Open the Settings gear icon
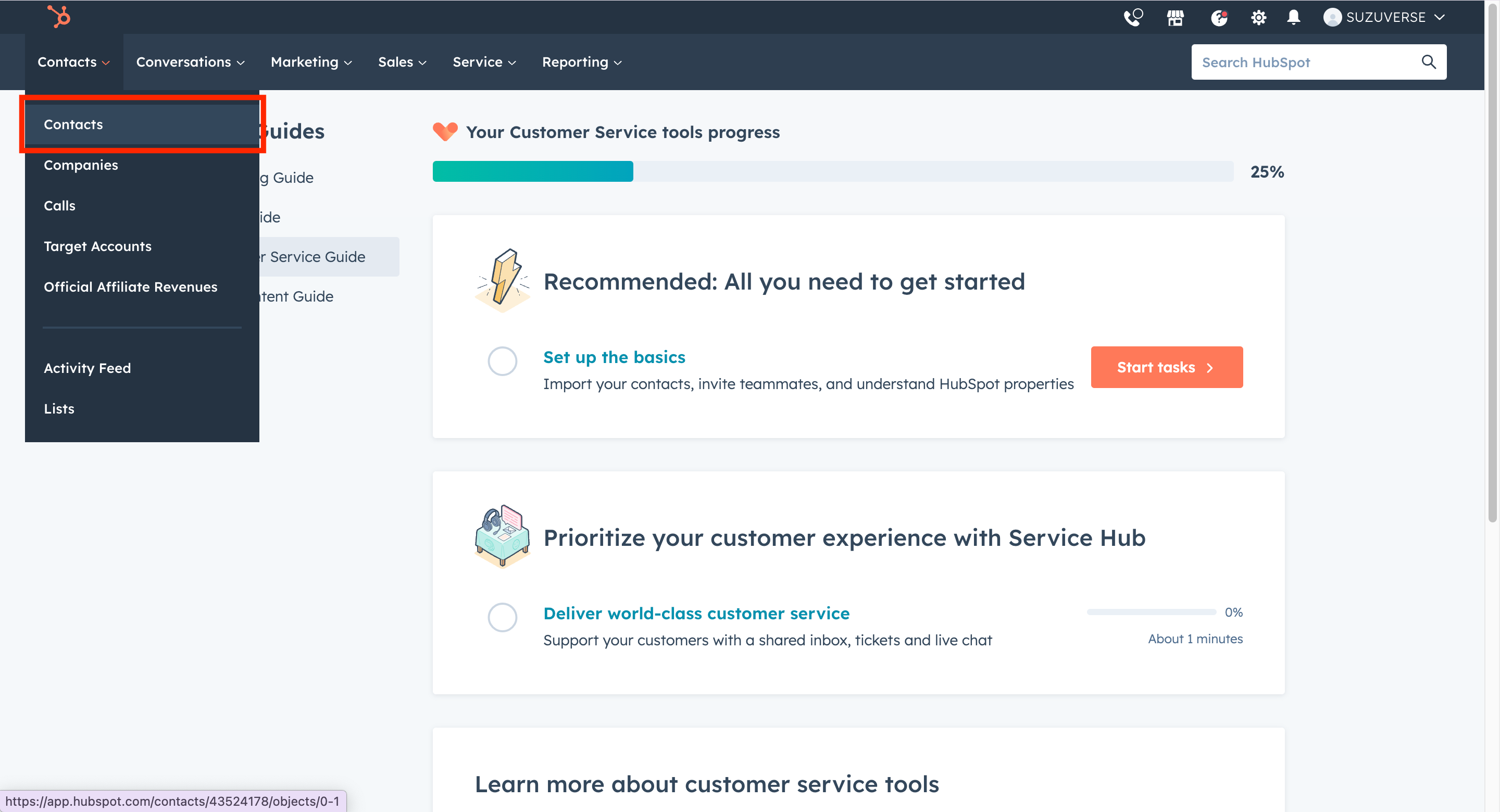 tap(1258, 18)
